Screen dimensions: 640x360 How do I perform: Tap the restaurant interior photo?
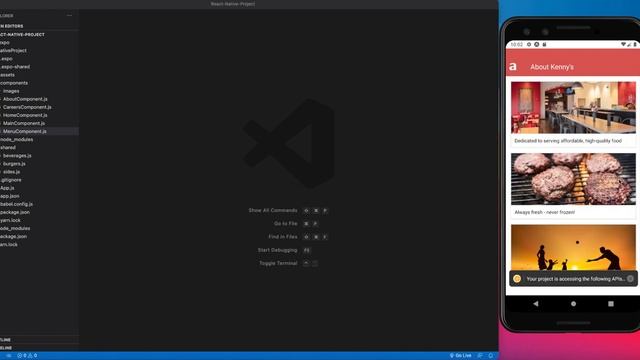[x=573, y=107]
